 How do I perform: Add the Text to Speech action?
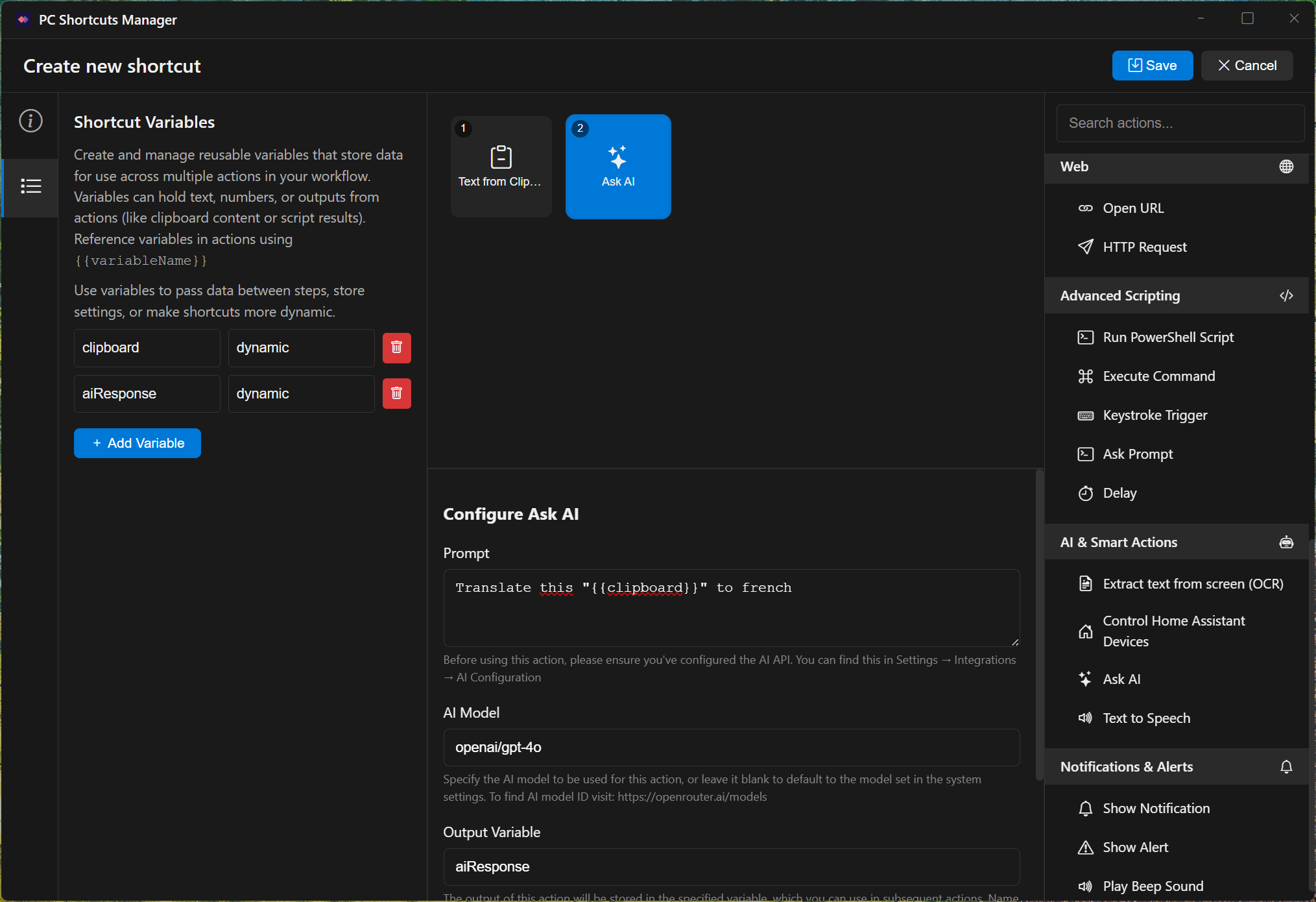(1146, 718)
